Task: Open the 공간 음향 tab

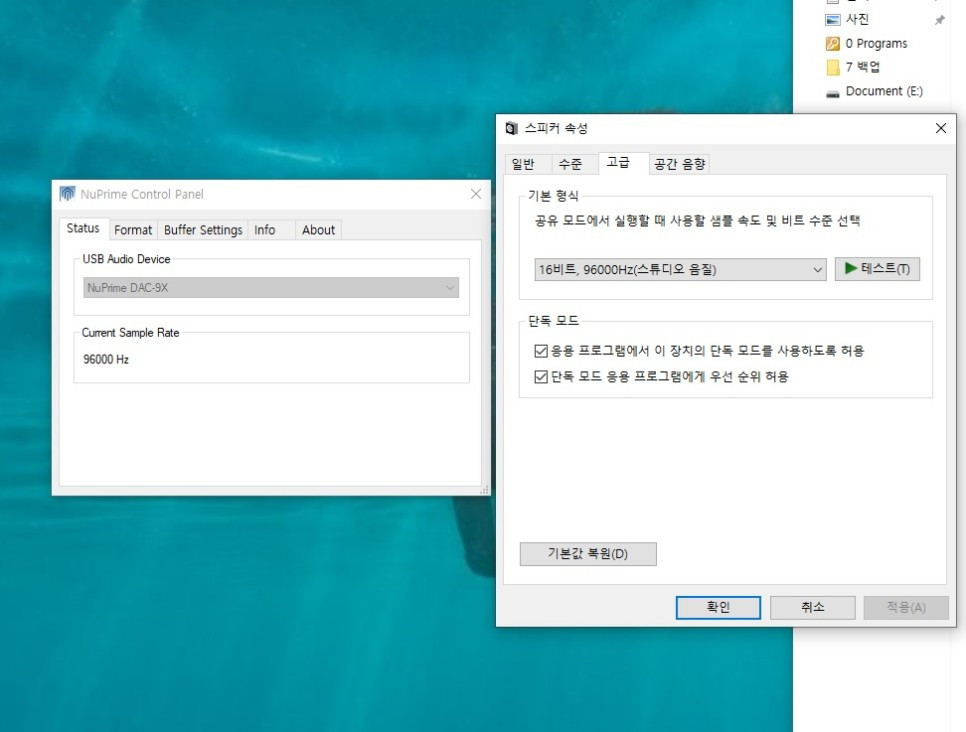Action: (x=680, y=165)
